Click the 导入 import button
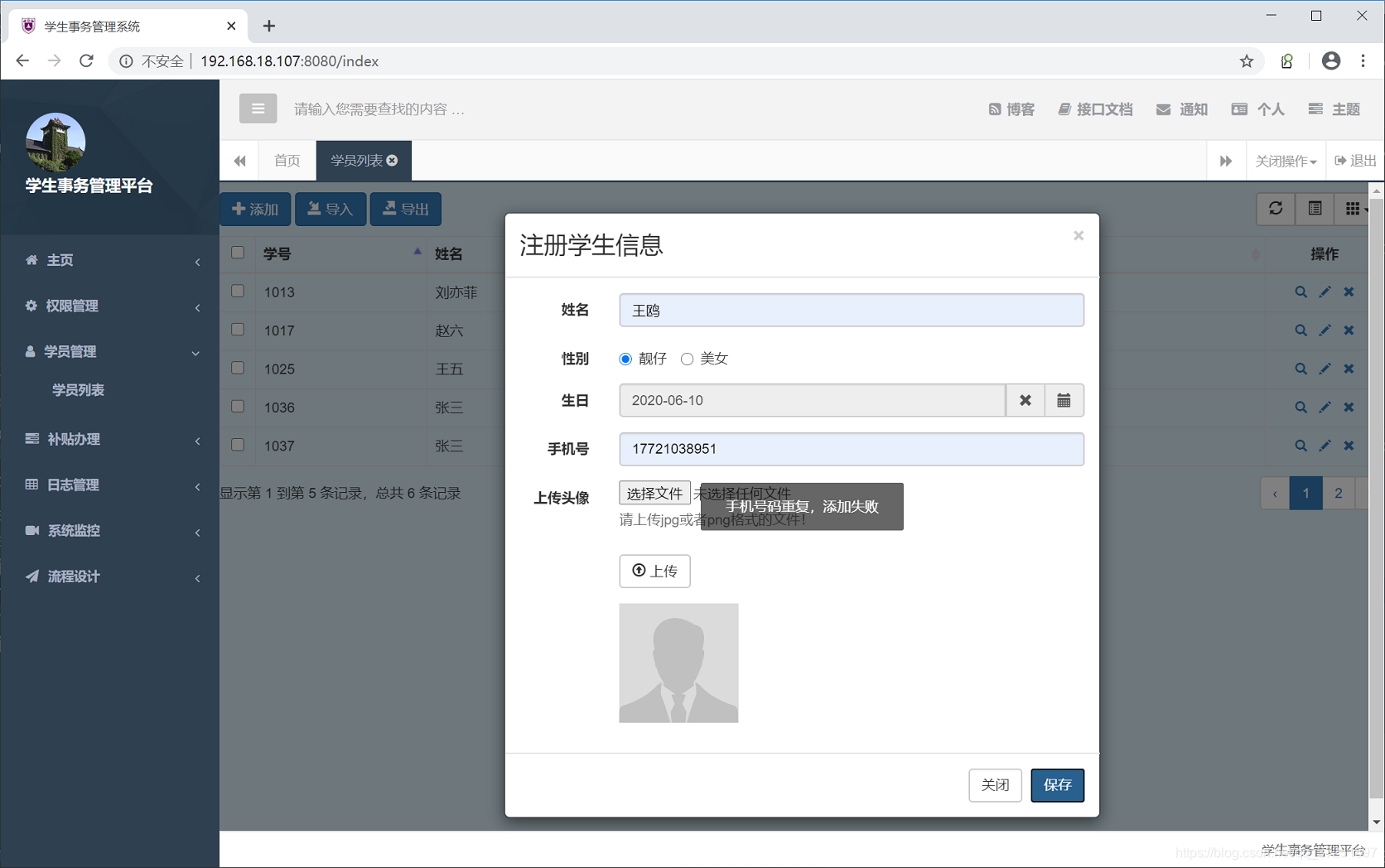Image resolution: width=1385 pixels, height=868 pixels. 331,209
